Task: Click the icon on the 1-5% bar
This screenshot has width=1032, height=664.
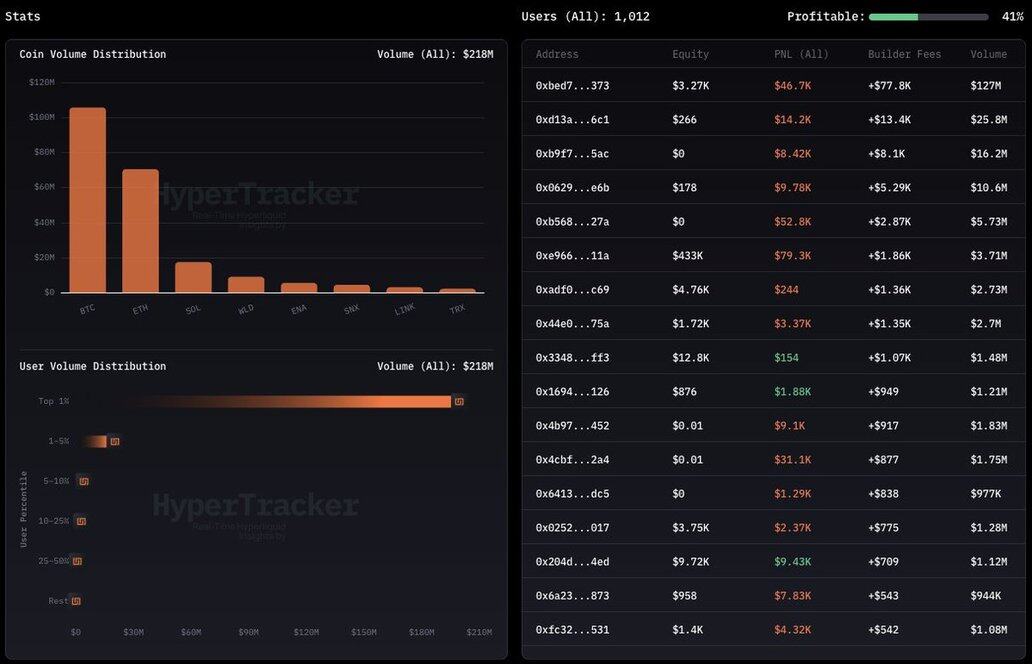Action: pyautogui.click(x=115, y=441)
